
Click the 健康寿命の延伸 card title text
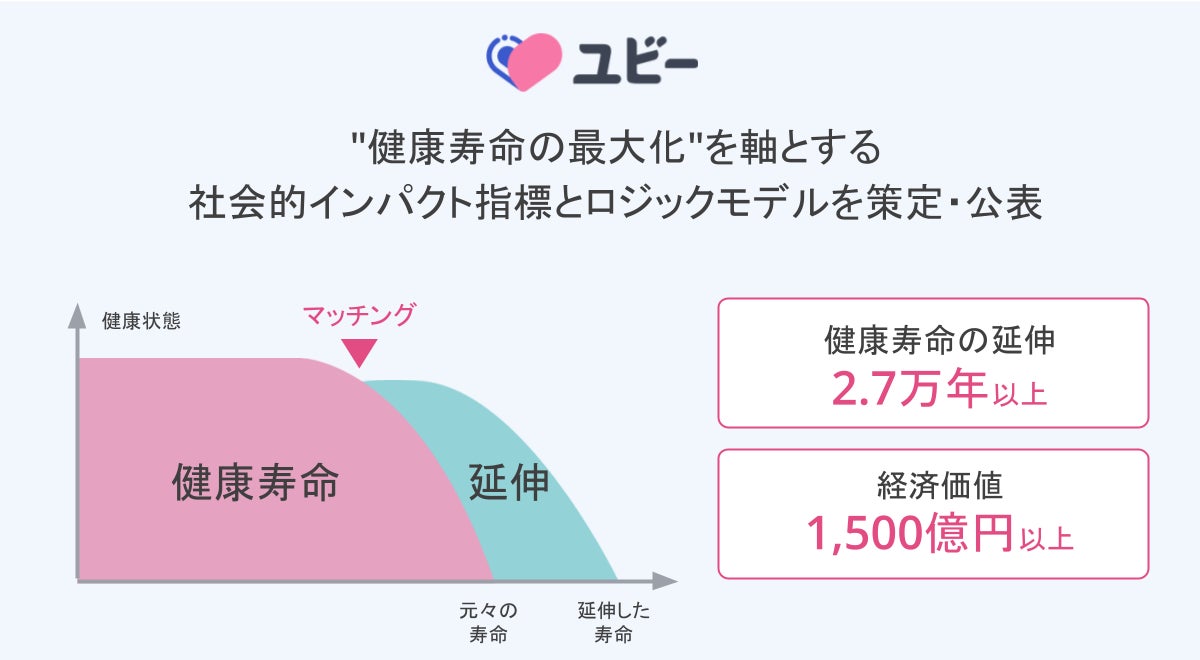click(x=939, y=339)
